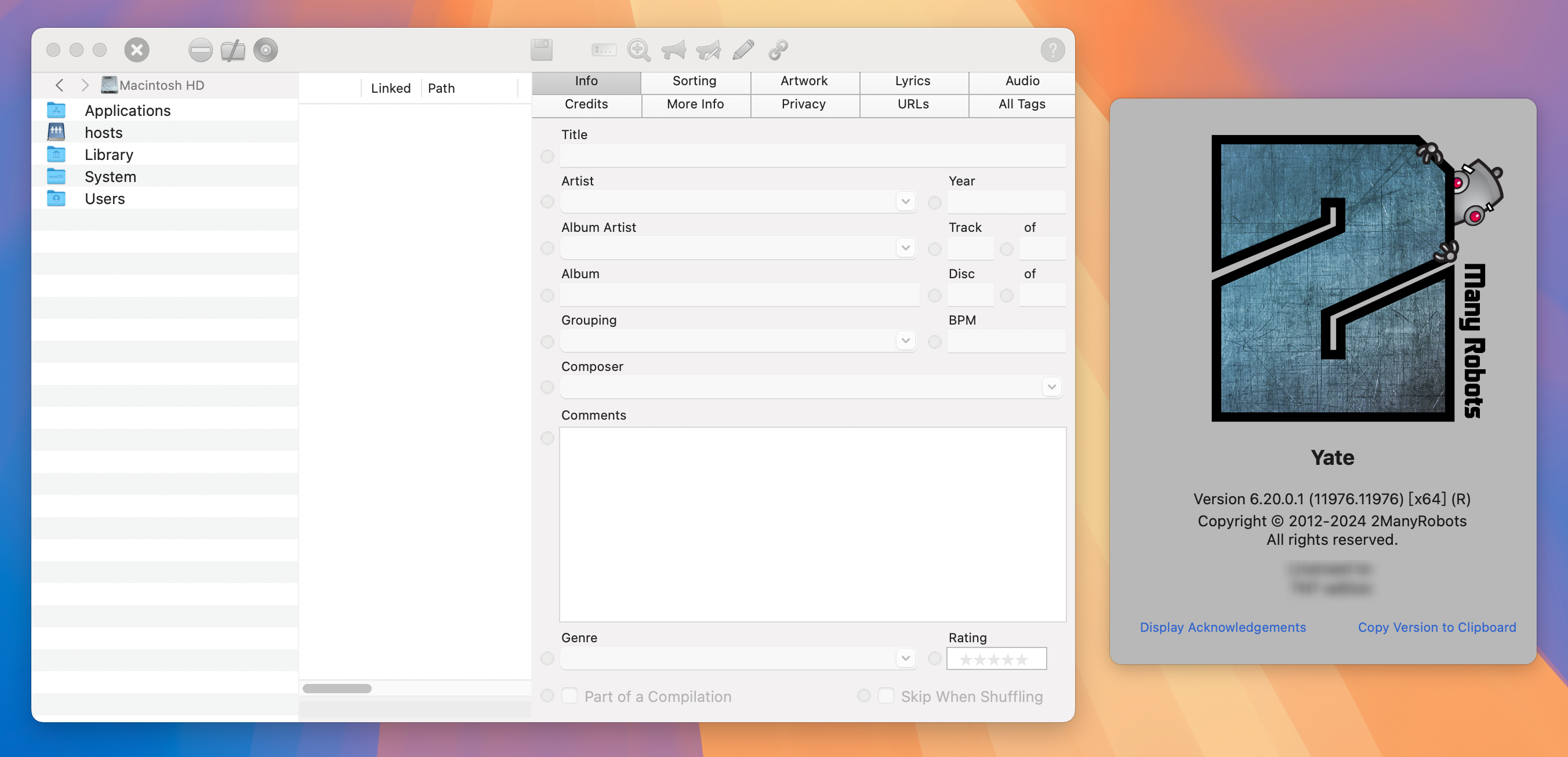Toggle the Year field indicator circle
Screen dimensions: 1568x757
click(935, 203)
